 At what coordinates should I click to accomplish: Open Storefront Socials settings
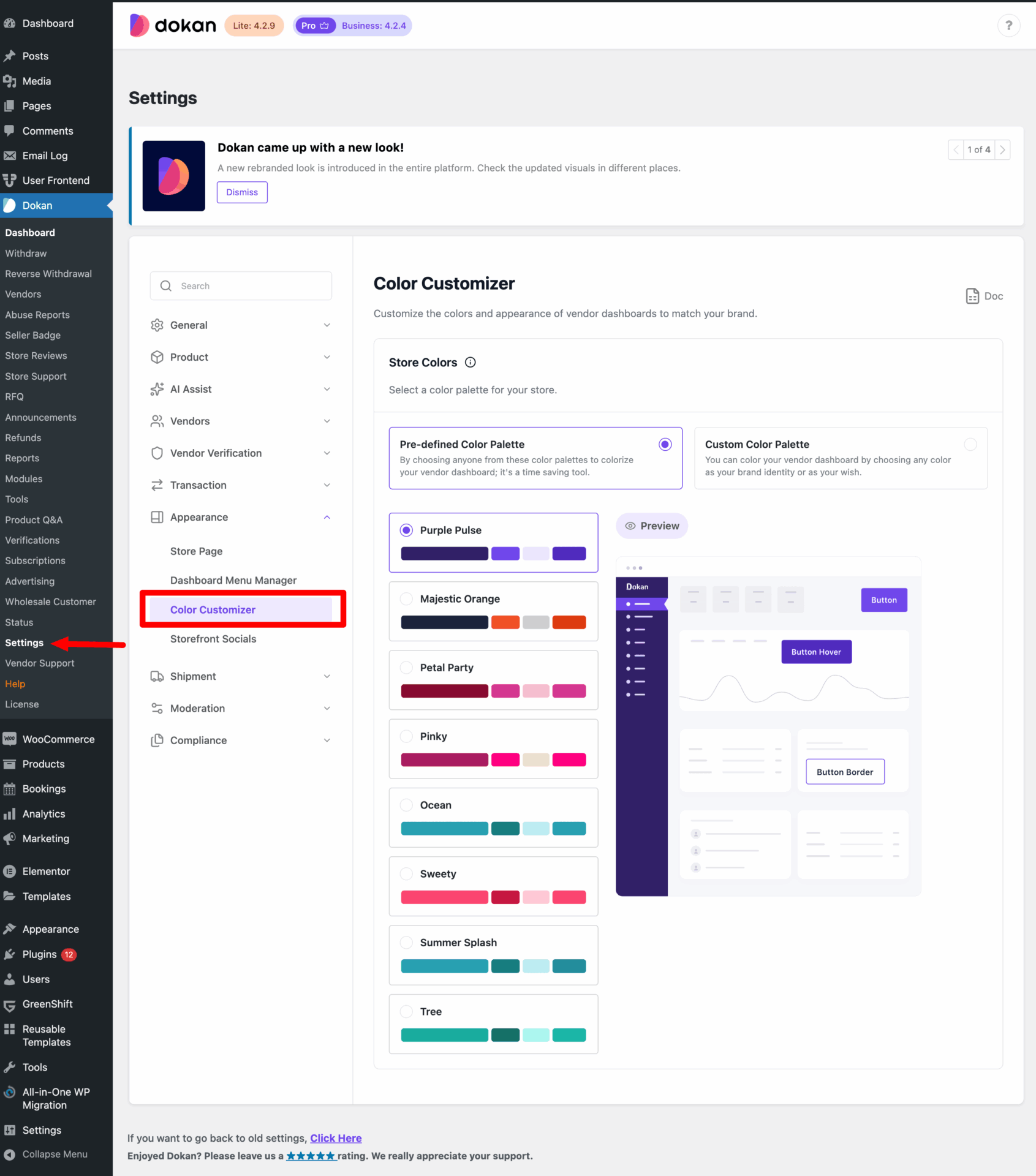(213, 639)
